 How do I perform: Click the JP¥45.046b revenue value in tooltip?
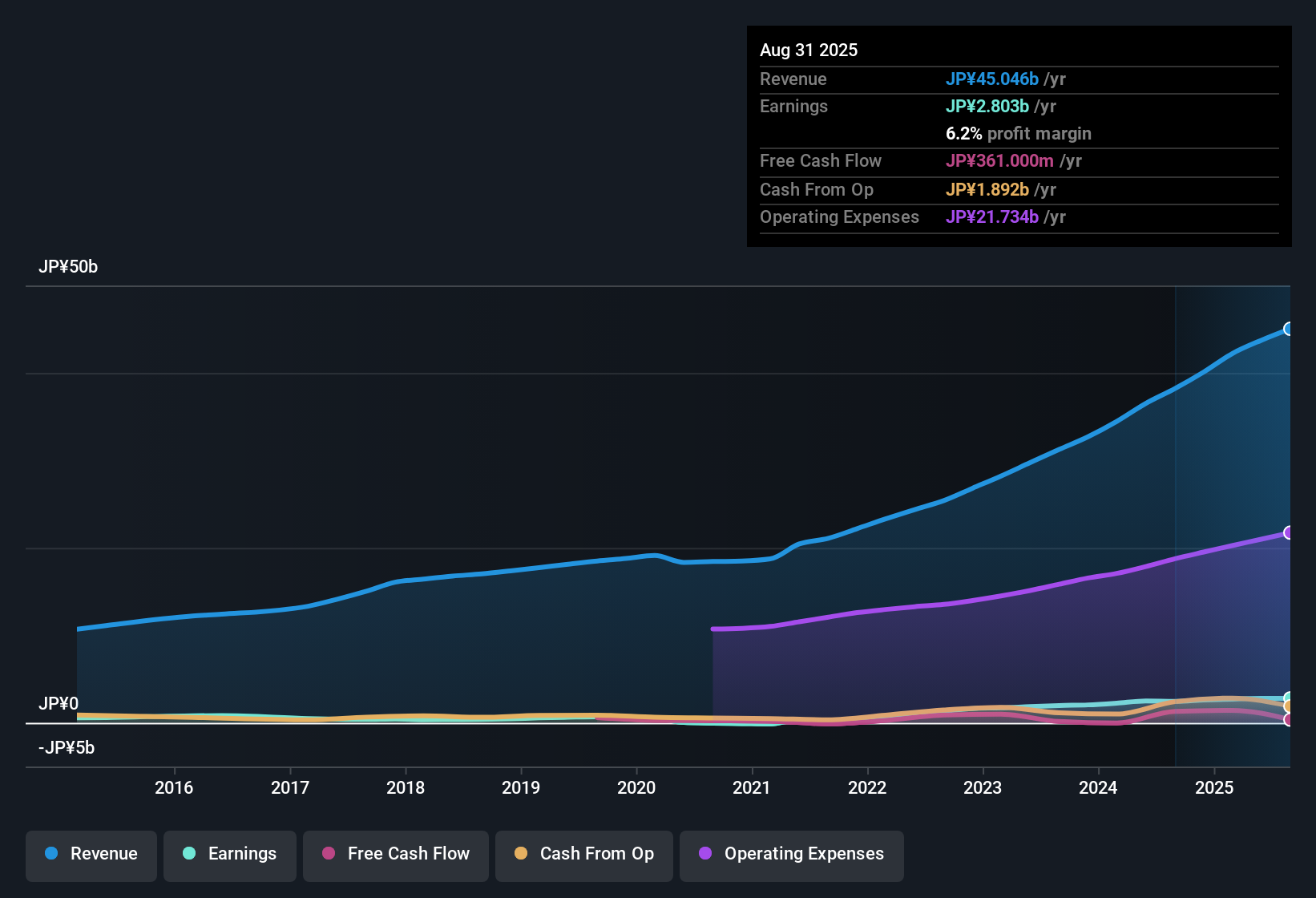click(991, 79)
